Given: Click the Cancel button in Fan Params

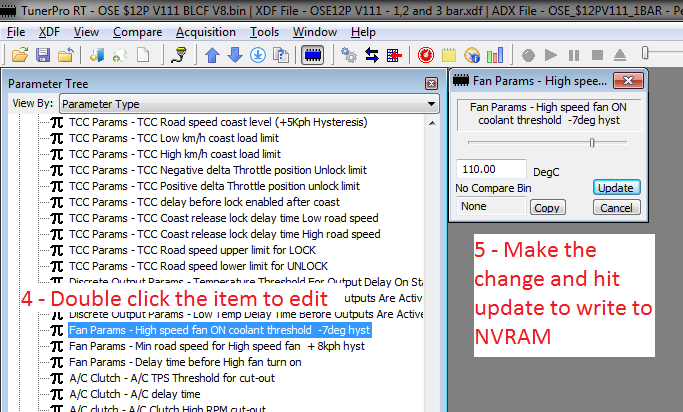Looking at the screenshot, I should coord(616,208).
